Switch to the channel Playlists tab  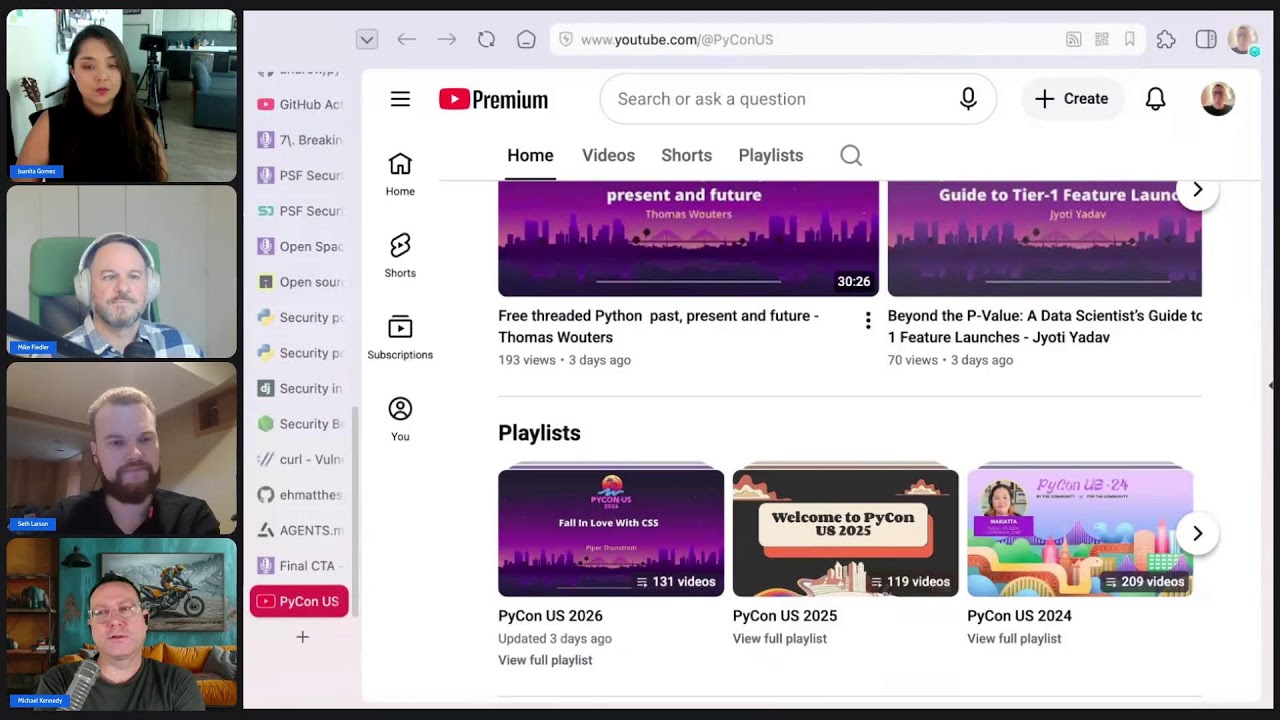pos(771,155)
